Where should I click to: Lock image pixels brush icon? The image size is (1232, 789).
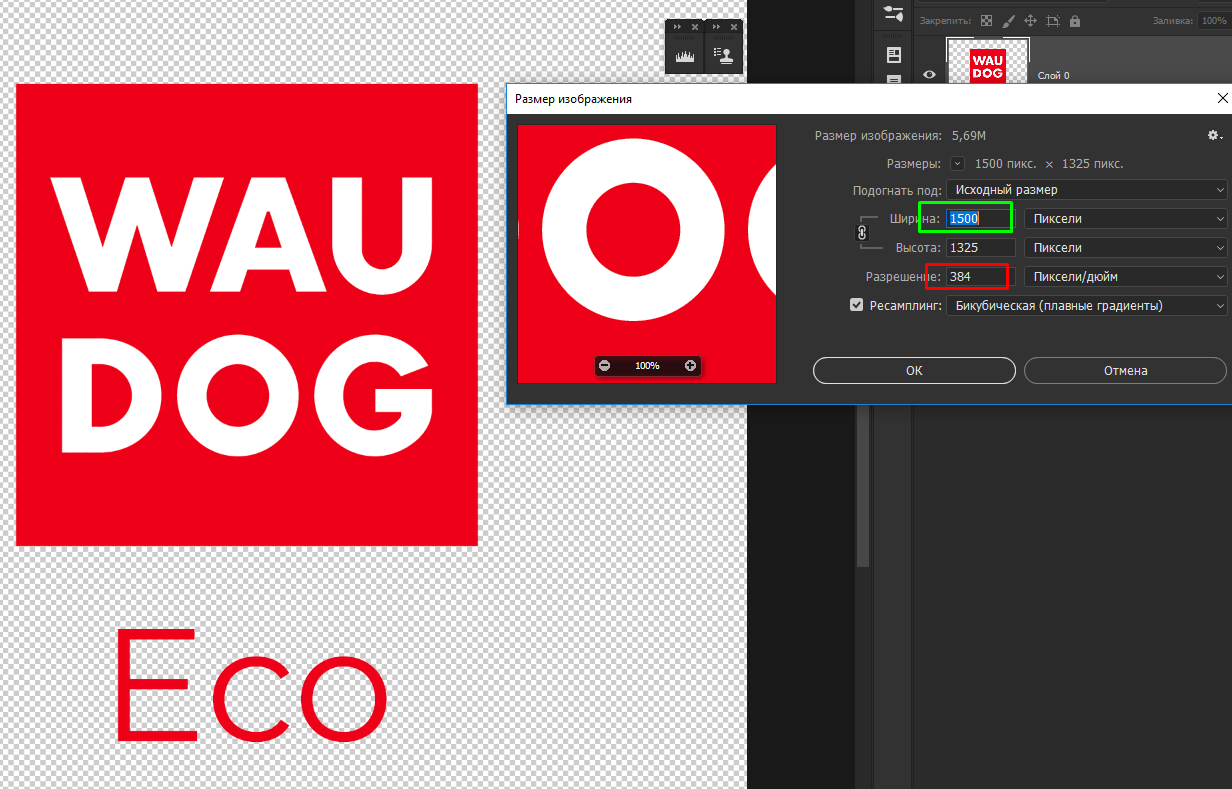click(x=1008, y=21)
